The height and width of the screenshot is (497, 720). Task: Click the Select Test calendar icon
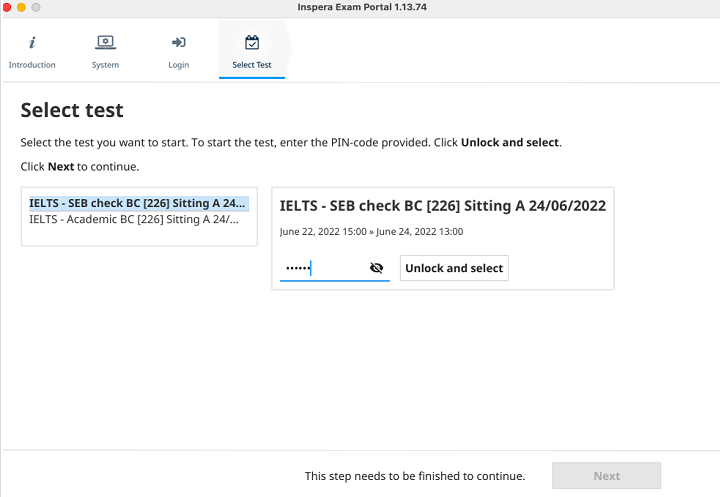click(x=252, y=42)
